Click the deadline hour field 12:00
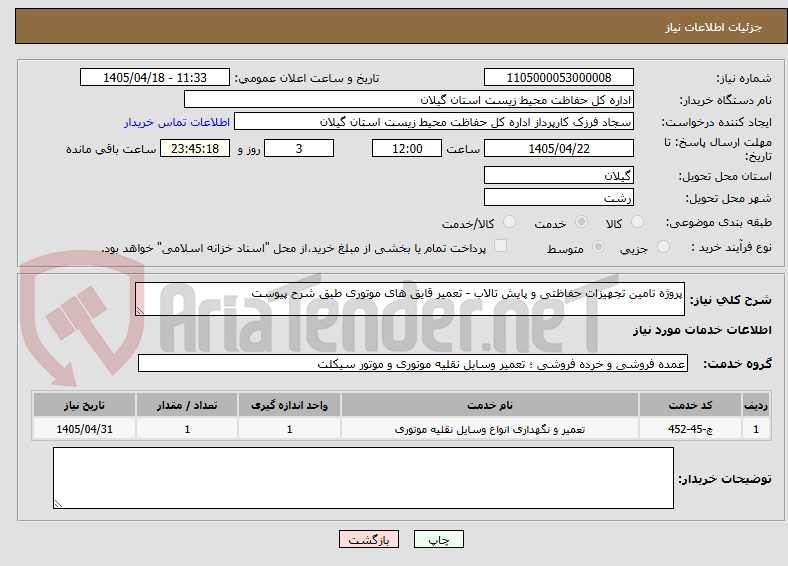The width and height of the screenshot is (788, 566). pyautogui.click(x=407, y=148)
